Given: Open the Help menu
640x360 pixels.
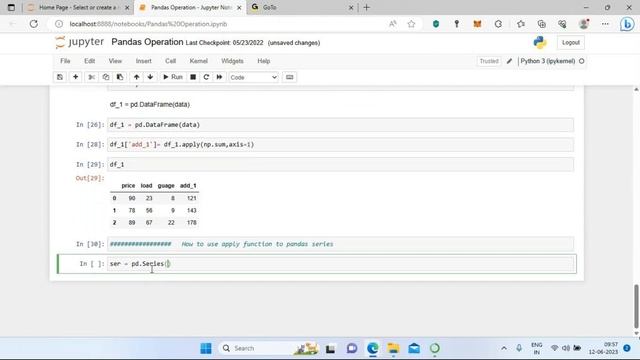Looking at the screenshot, I should click(264, 61).
